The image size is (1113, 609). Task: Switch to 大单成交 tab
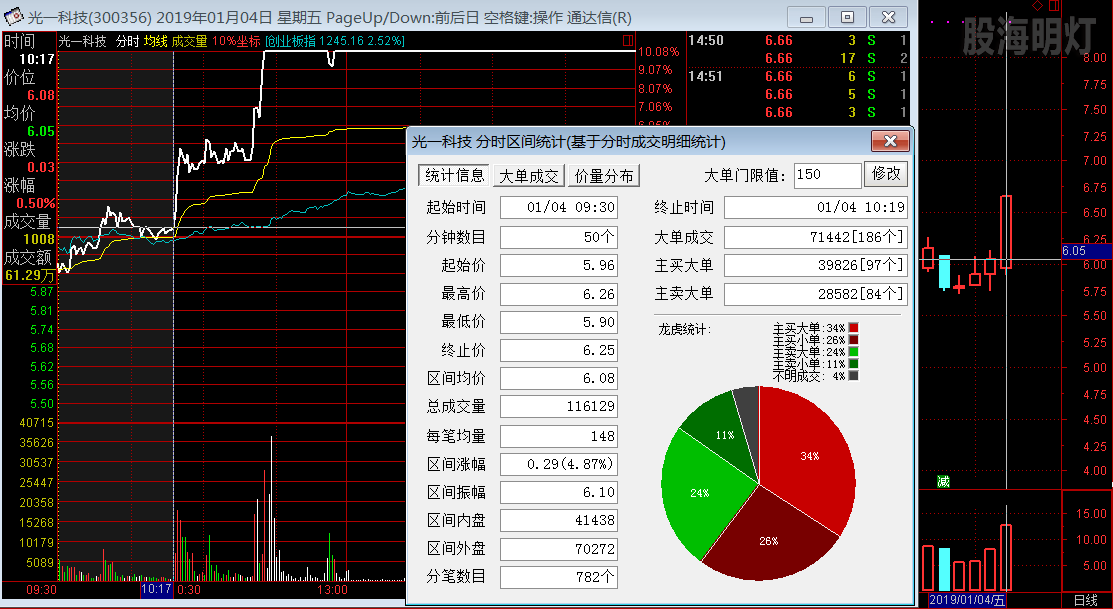[529, 176]
